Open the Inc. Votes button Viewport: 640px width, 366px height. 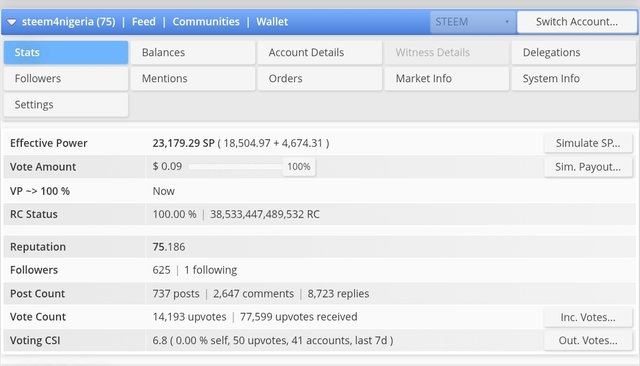click(x=588, y=317)
